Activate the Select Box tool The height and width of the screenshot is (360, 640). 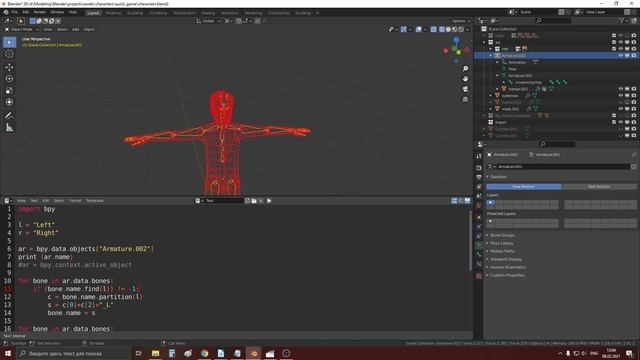pos(9,42)
